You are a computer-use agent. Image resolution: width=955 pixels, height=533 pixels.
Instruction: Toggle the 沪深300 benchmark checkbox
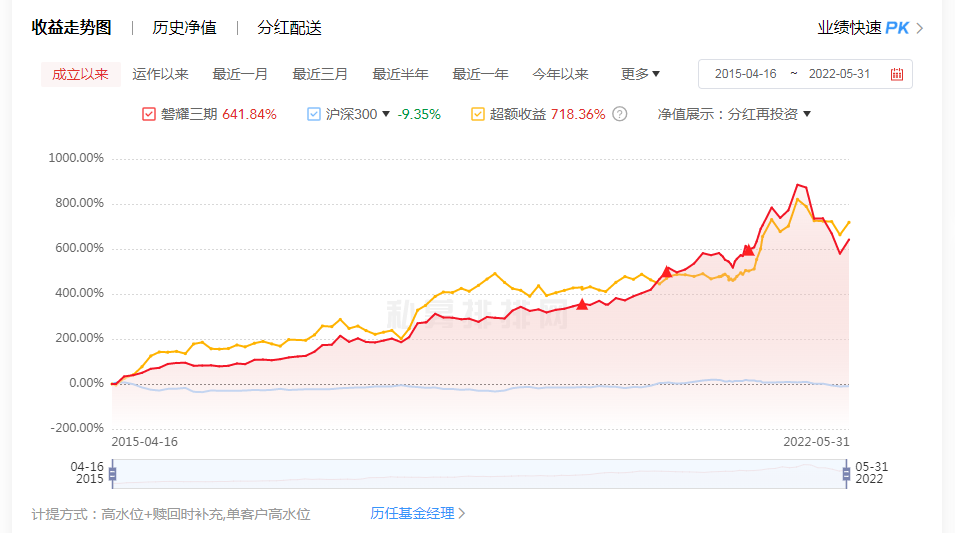coord(314,114)
